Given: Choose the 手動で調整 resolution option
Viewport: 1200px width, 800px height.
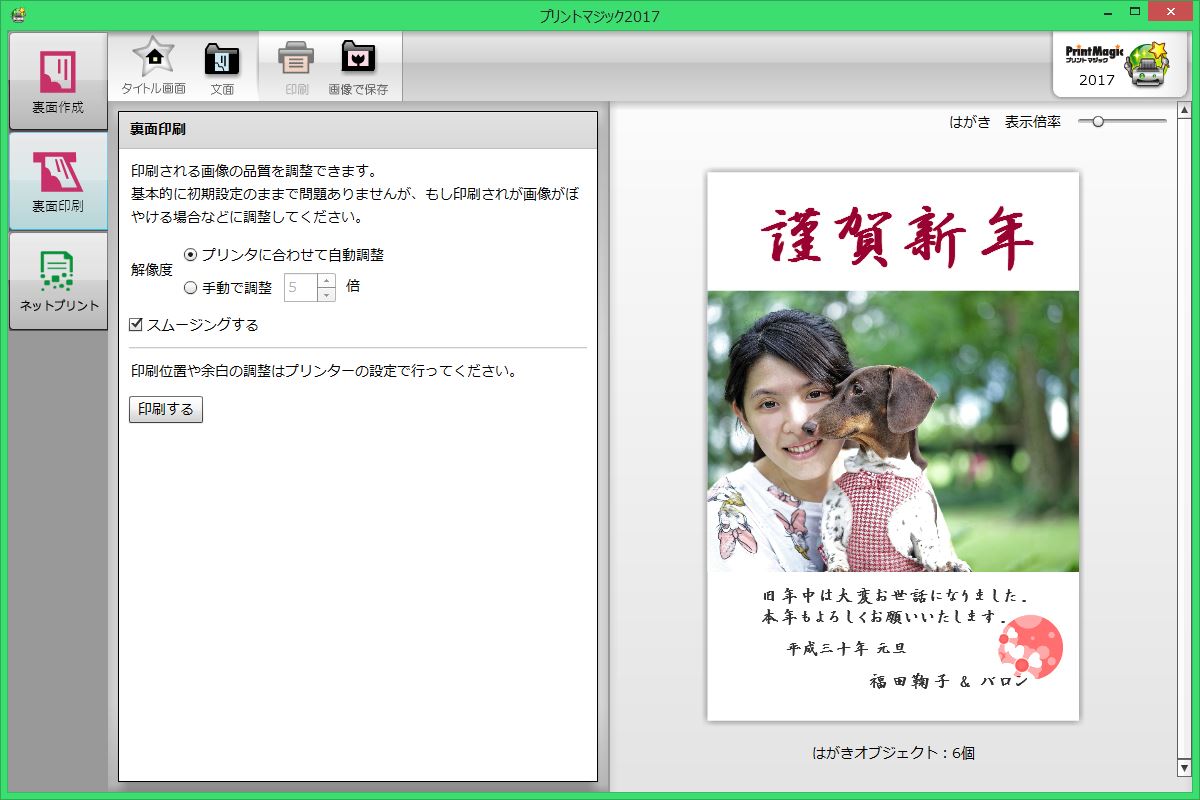Looking at the screenshot, I should (x=190, y=287).
